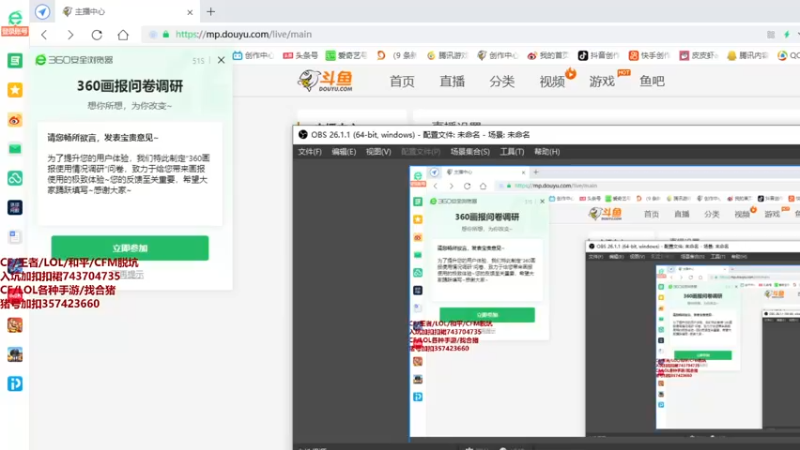
Task: Open the dark blue app sidebar icon
Action: coord(15,208)
